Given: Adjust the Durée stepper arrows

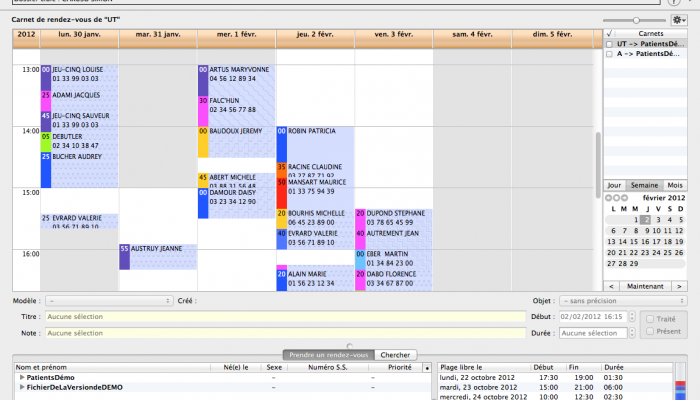Looking at the screenshot, I should pos(632,333).
